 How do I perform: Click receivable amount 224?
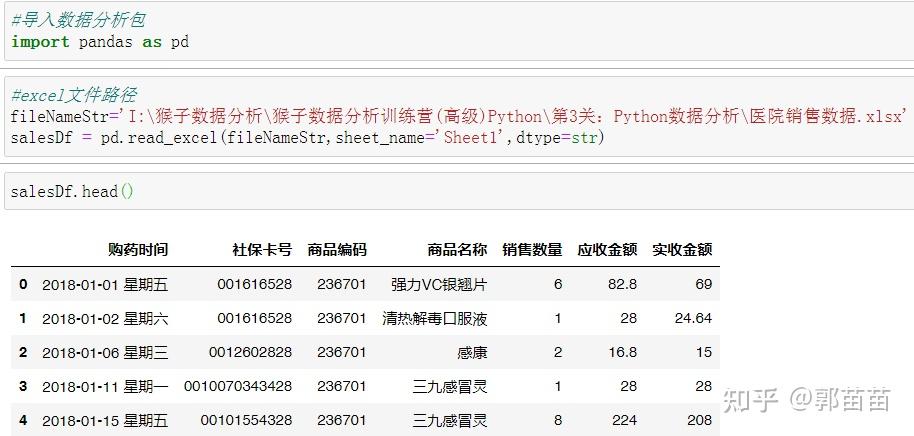pyautogui.click(x=624, y=420)
